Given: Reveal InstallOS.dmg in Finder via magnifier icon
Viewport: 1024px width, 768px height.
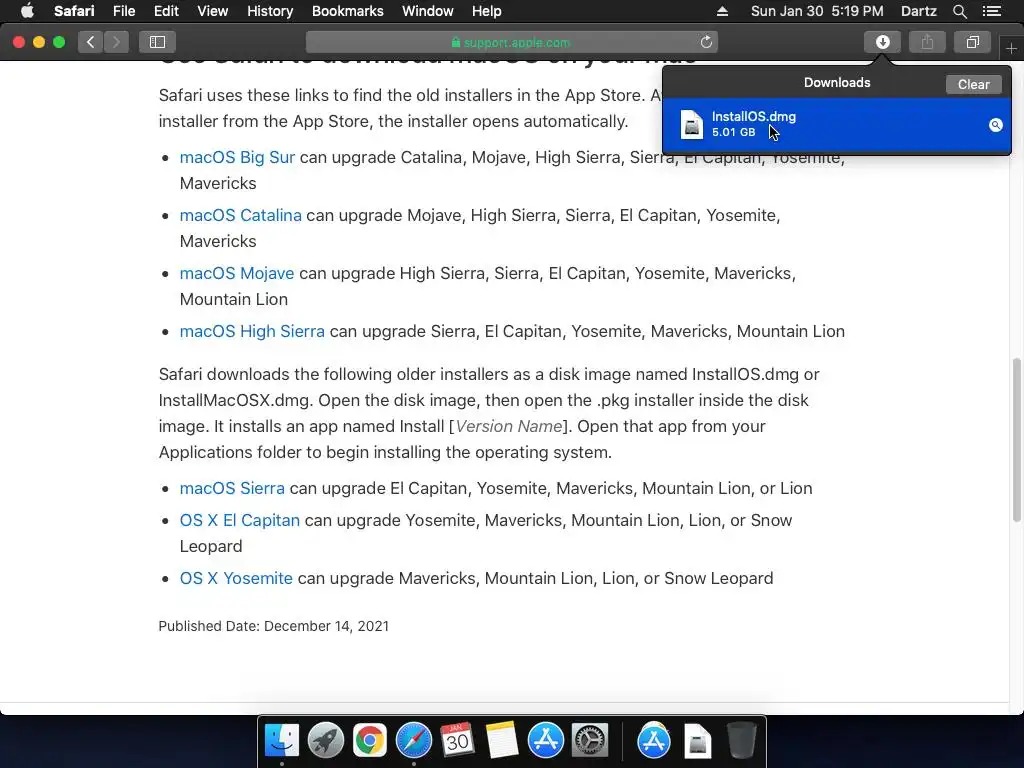Looking at the screenshot, I should (x=995, y=125).
